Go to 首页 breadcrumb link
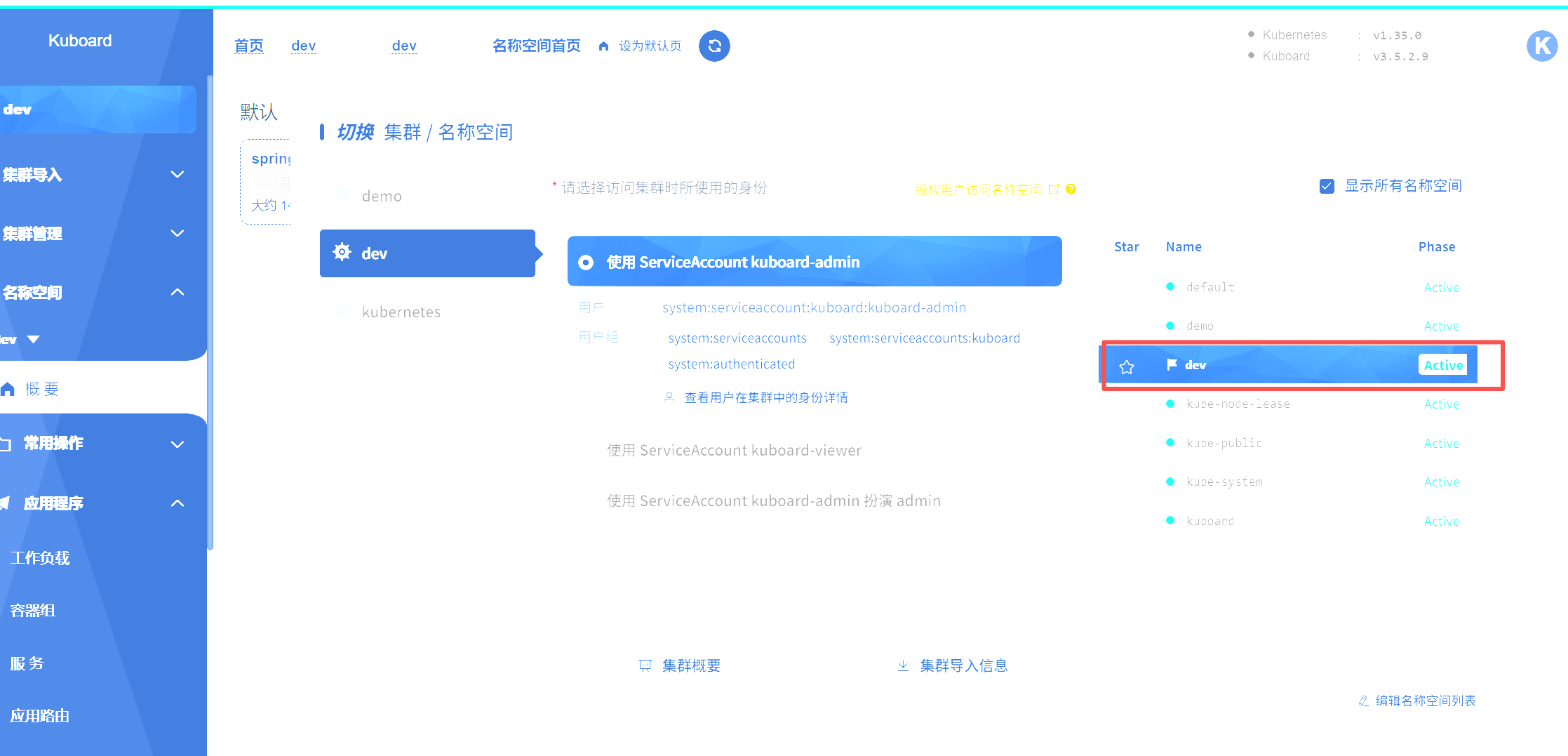1568x756 pixels. pos(249,46)
